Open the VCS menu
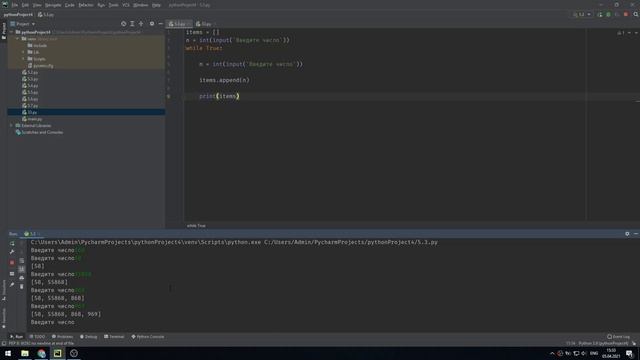640x360 pixels. click(x=126, y=5)
